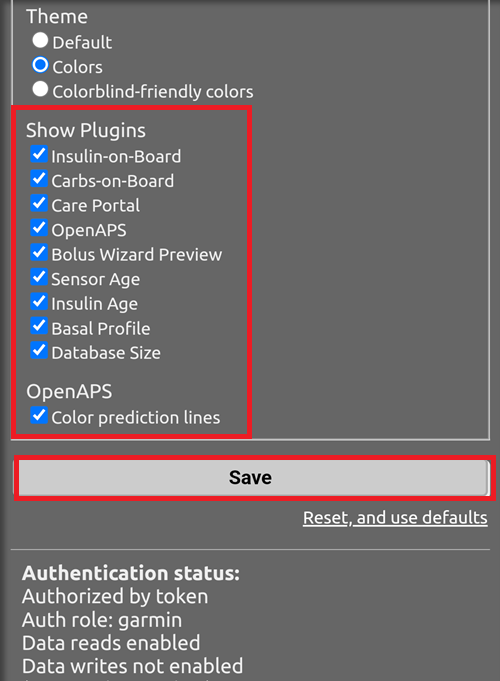Click the Save button
Viewport: 500px width, 681px height.
point(254,478)
